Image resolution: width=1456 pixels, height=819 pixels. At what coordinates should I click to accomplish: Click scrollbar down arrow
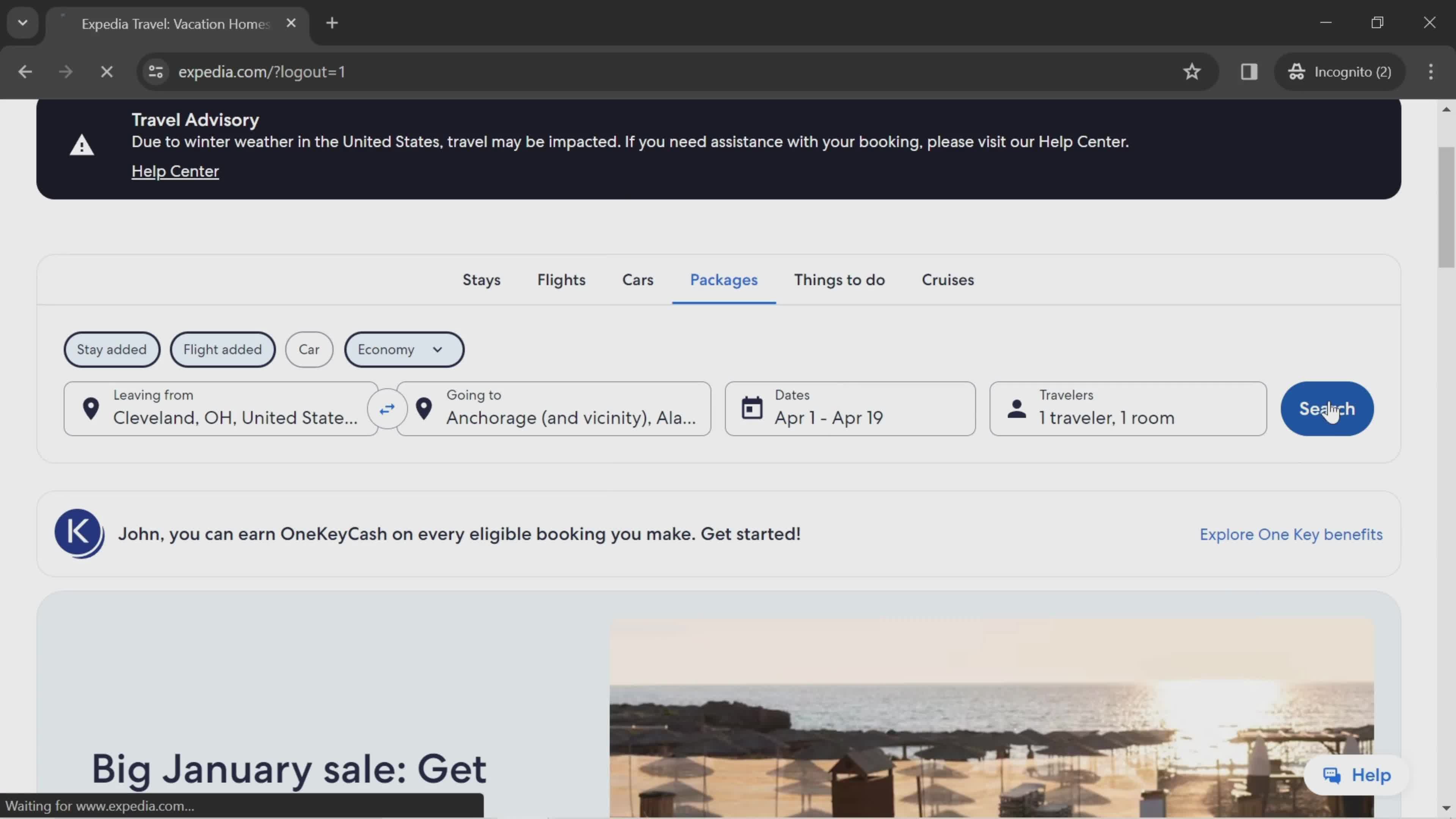tap(1447, 808)
